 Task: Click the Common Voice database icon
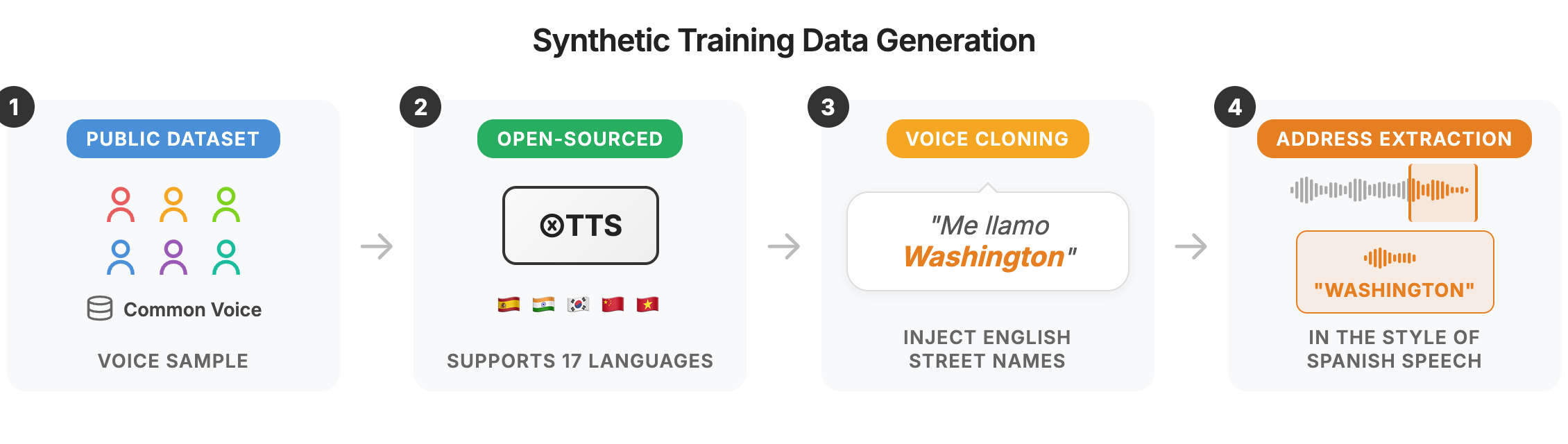pyautogui.click(x=100, y=309)
